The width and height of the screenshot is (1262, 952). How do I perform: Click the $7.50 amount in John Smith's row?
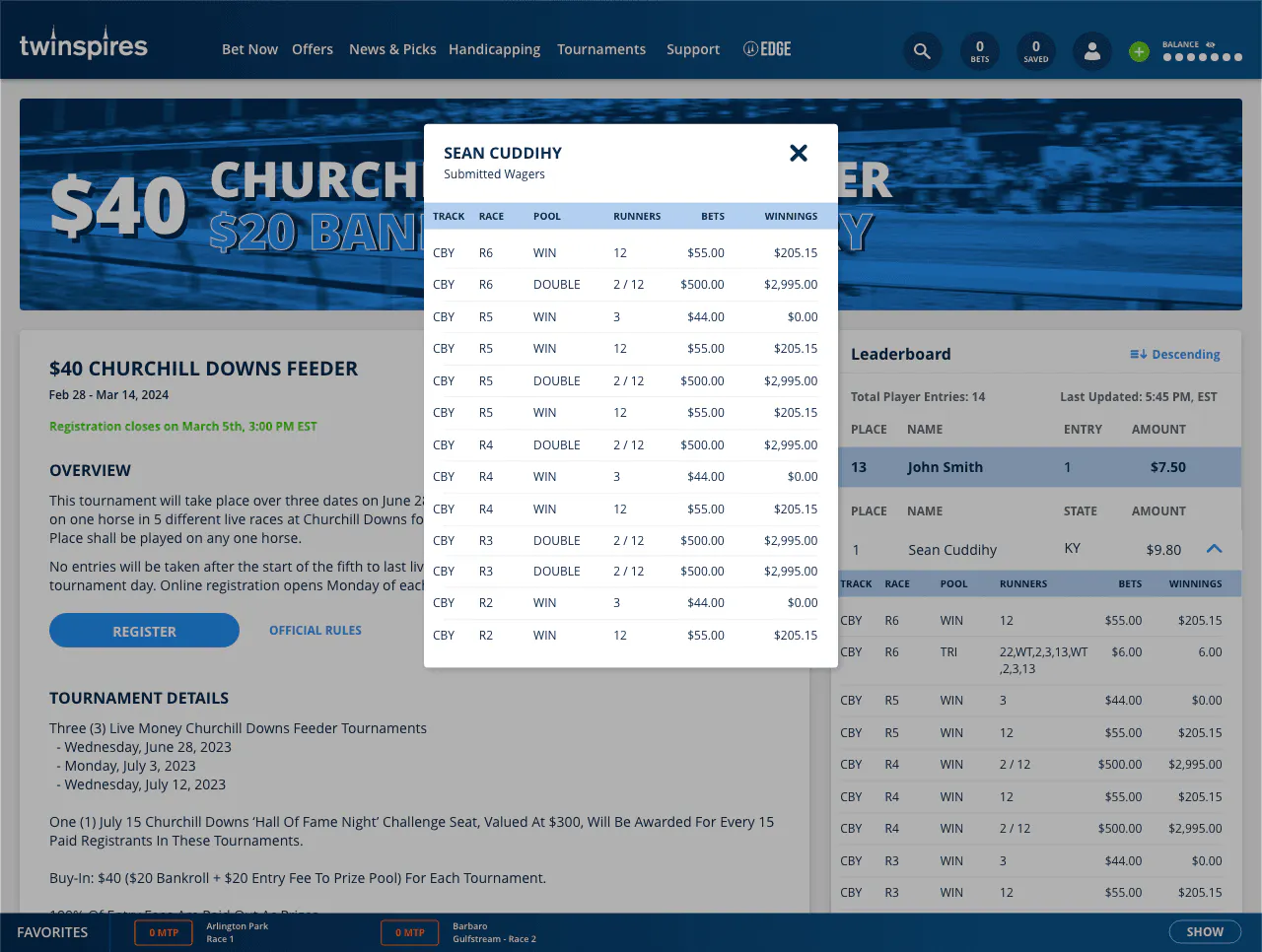[x=1168, y=467]
